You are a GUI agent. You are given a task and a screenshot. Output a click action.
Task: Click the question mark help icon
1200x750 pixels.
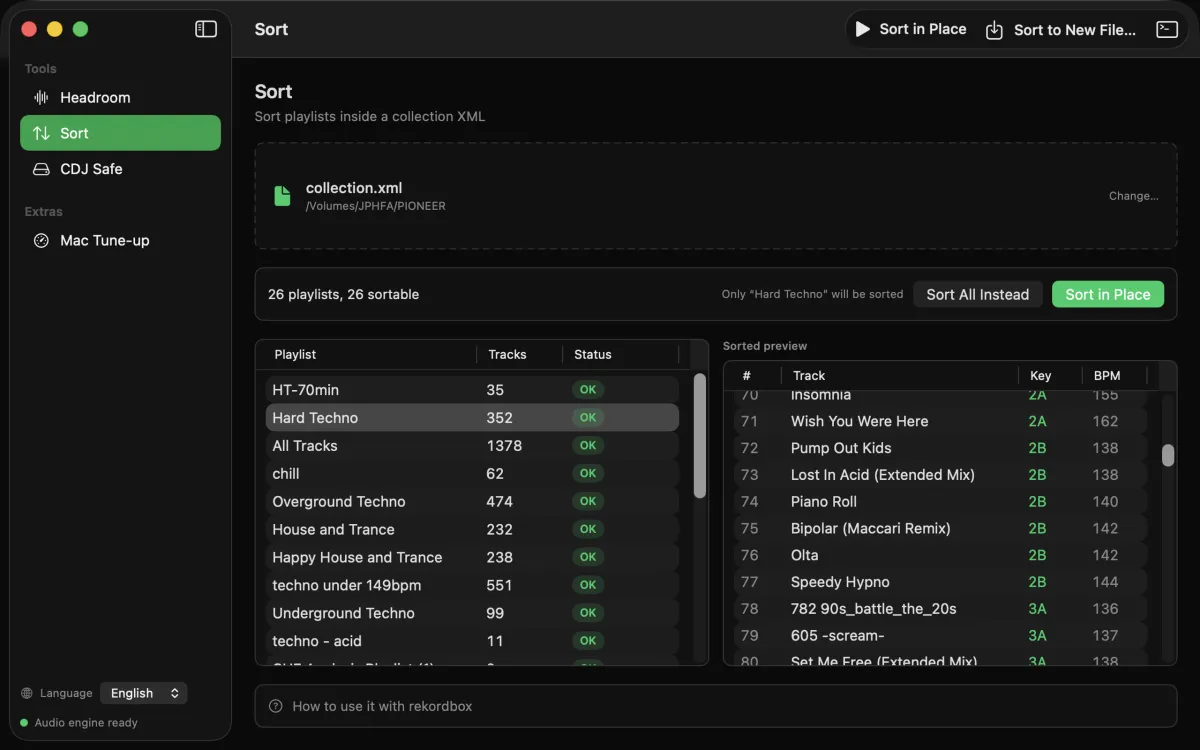tap(276, 706)
